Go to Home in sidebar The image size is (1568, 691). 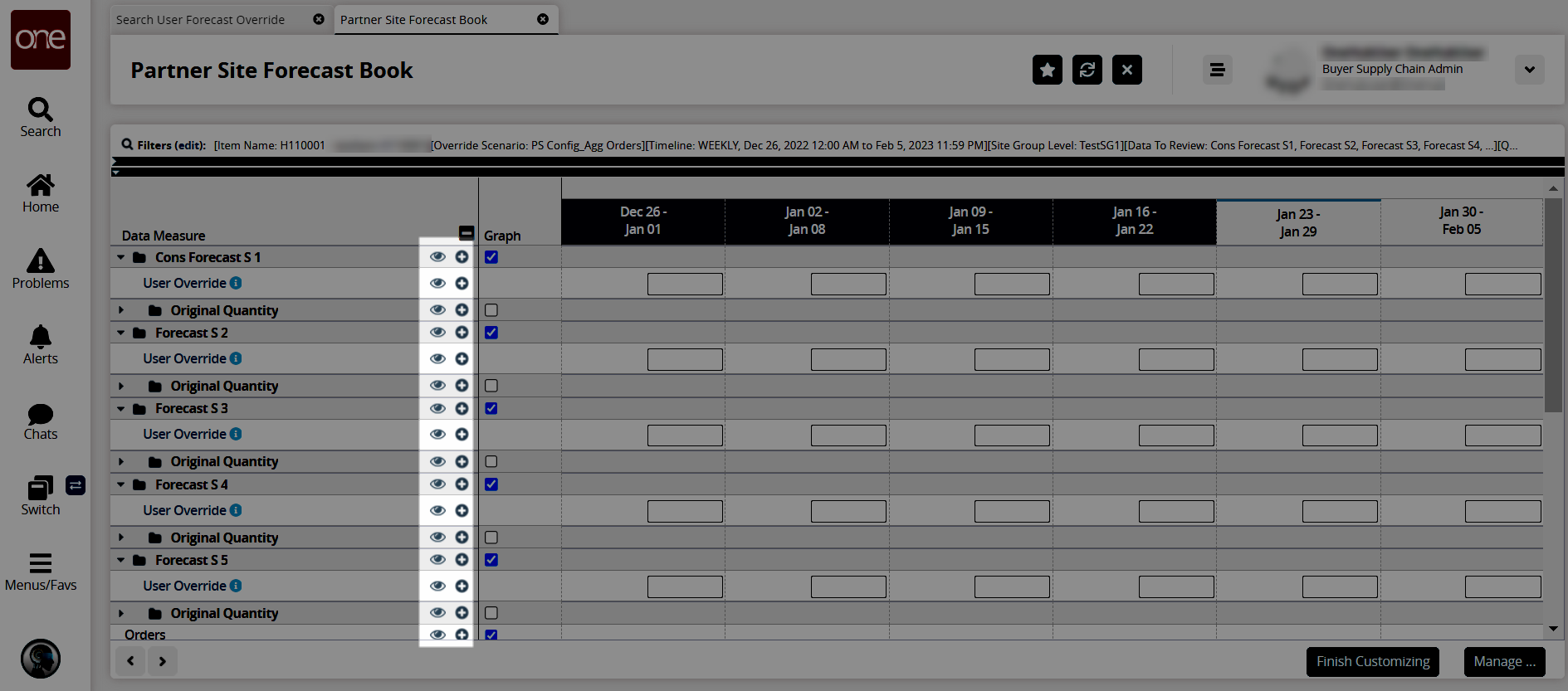41,193
